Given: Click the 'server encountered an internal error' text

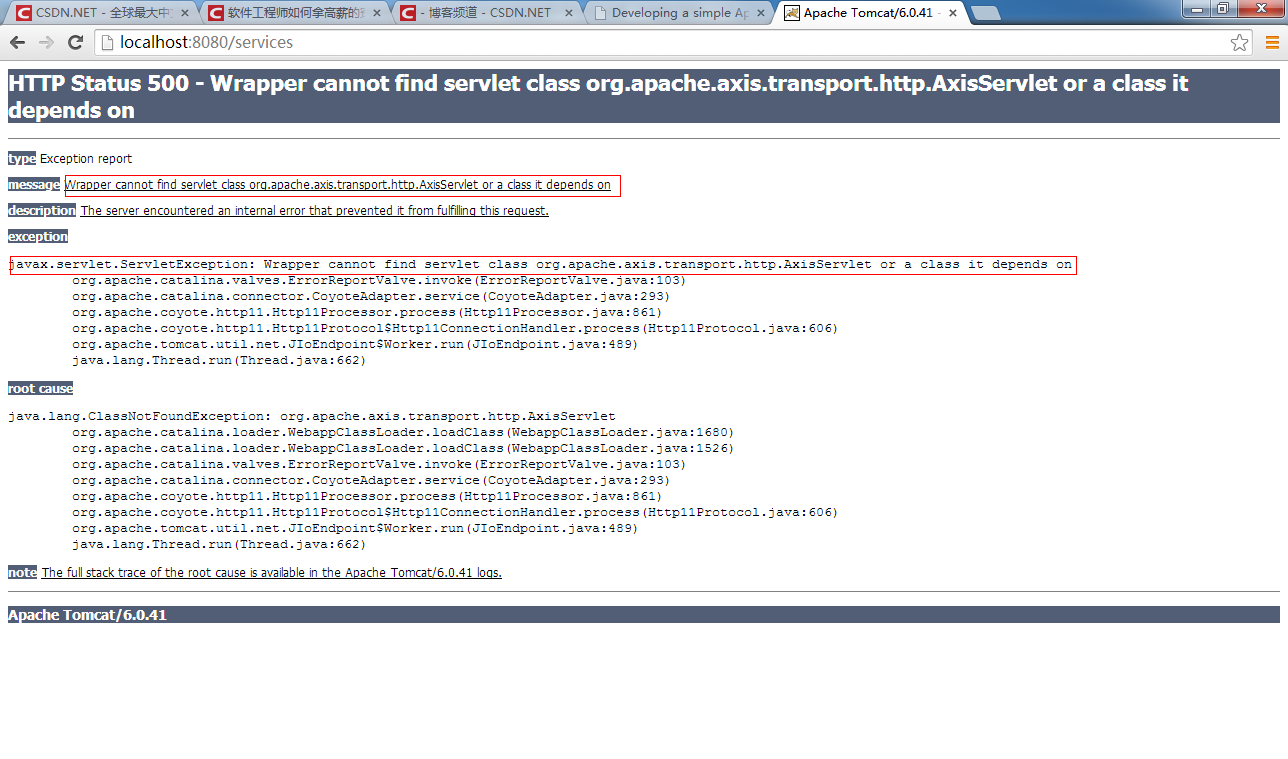Looking at the screenshot, I should pyautogui.click(x=314, y=211).
